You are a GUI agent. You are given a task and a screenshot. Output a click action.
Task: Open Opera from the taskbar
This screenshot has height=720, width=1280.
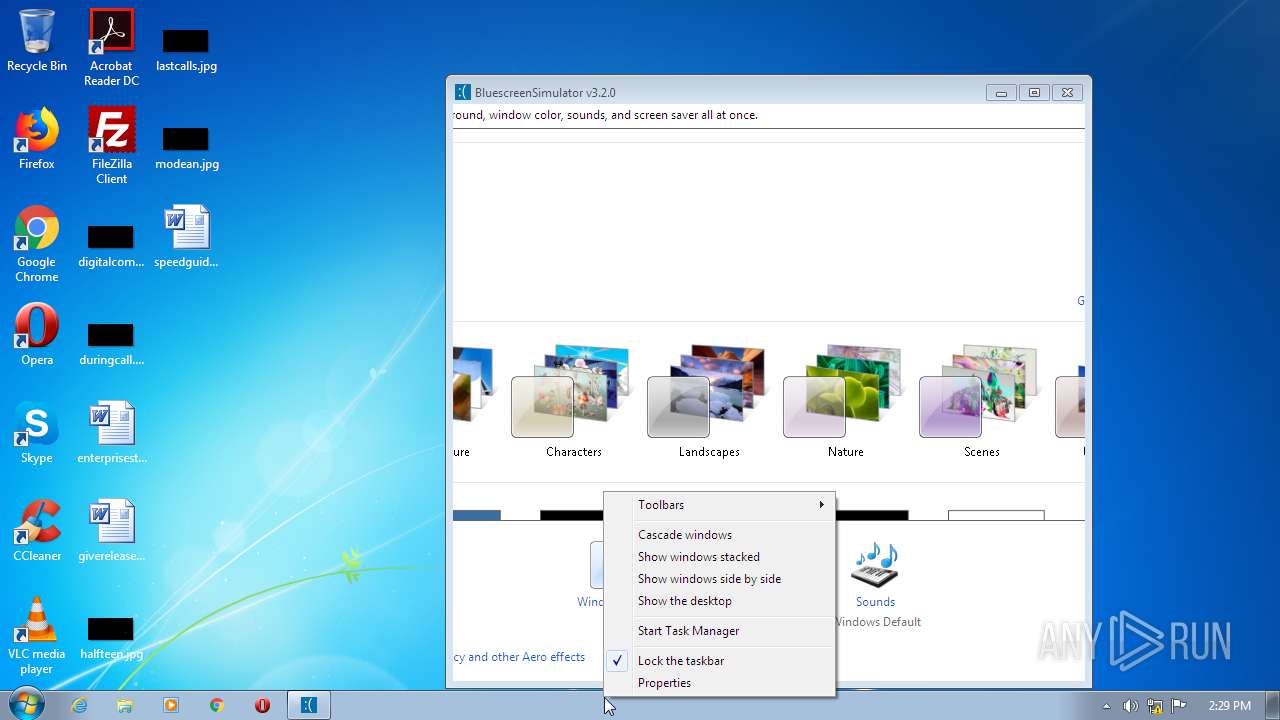[263, 705]
